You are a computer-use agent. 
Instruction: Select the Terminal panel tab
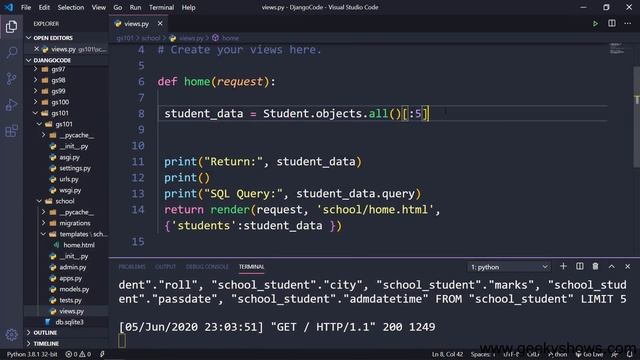pyautogui.click(x=251, y=267)
